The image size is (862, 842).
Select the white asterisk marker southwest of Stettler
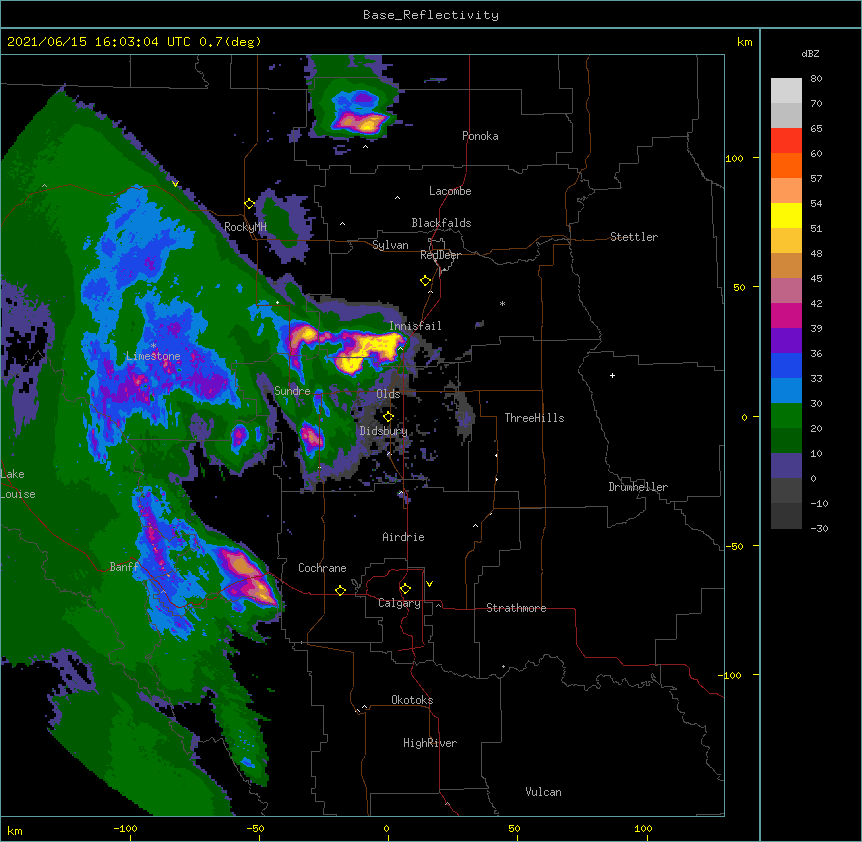[x=502, y=303]
